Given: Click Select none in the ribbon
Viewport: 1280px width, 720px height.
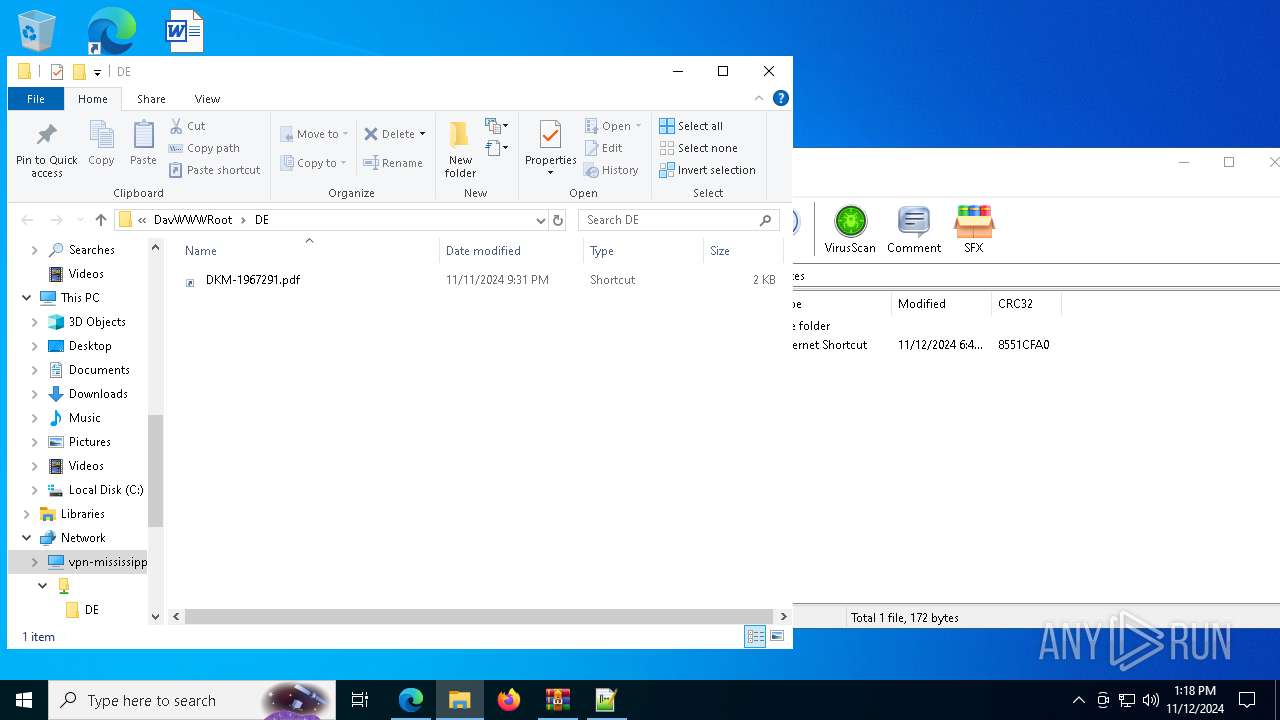Looking at the screenshot, I should point(698,148).
